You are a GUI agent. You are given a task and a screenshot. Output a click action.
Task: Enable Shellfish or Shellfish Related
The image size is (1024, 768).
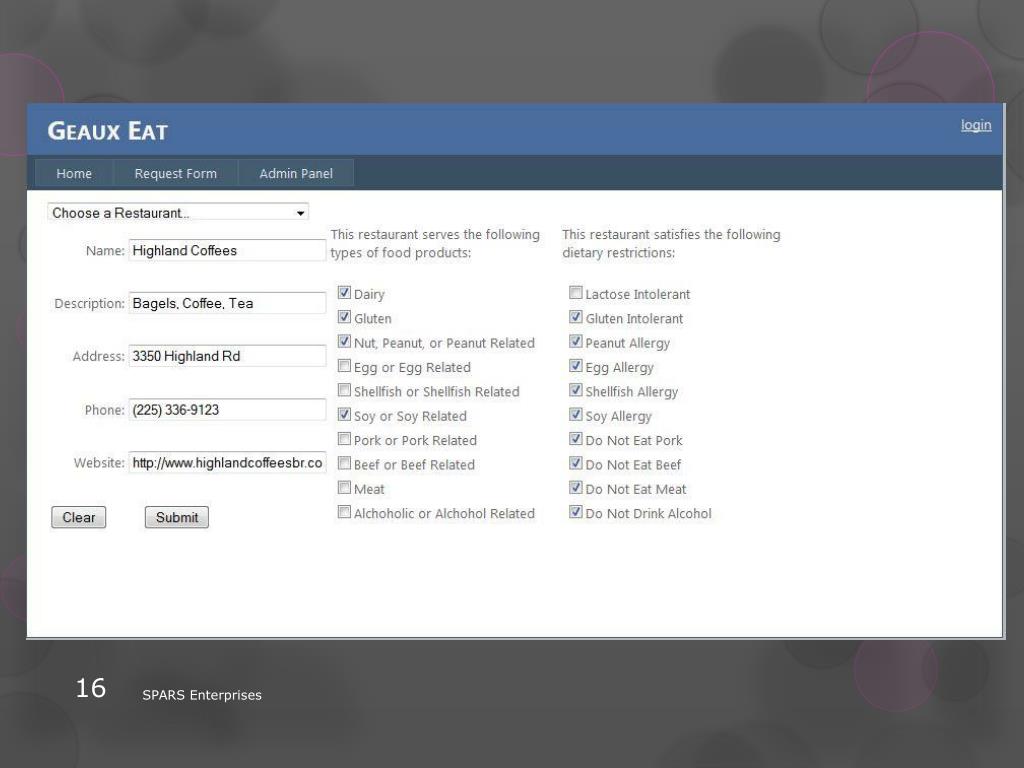point(344,390)
